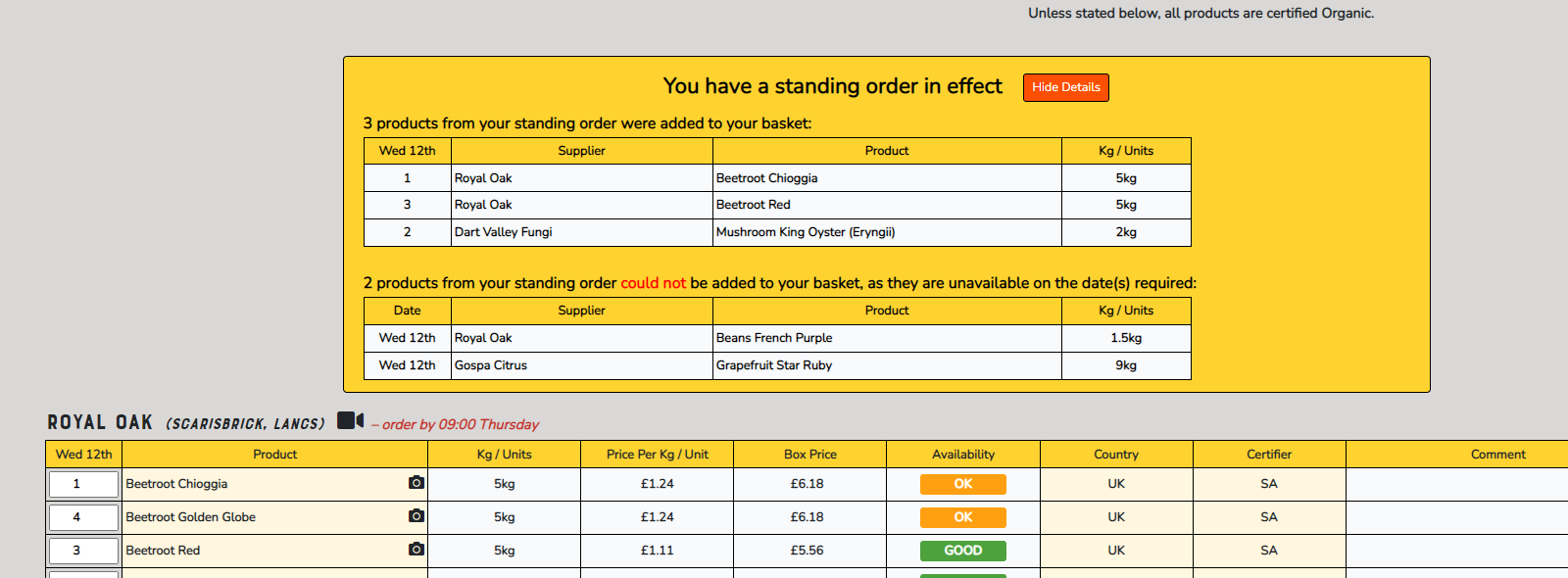This screenshot has height=578, width=1568.
Task: Open camera photo for Beetroot Chioggia
Action: click(416, 483)
